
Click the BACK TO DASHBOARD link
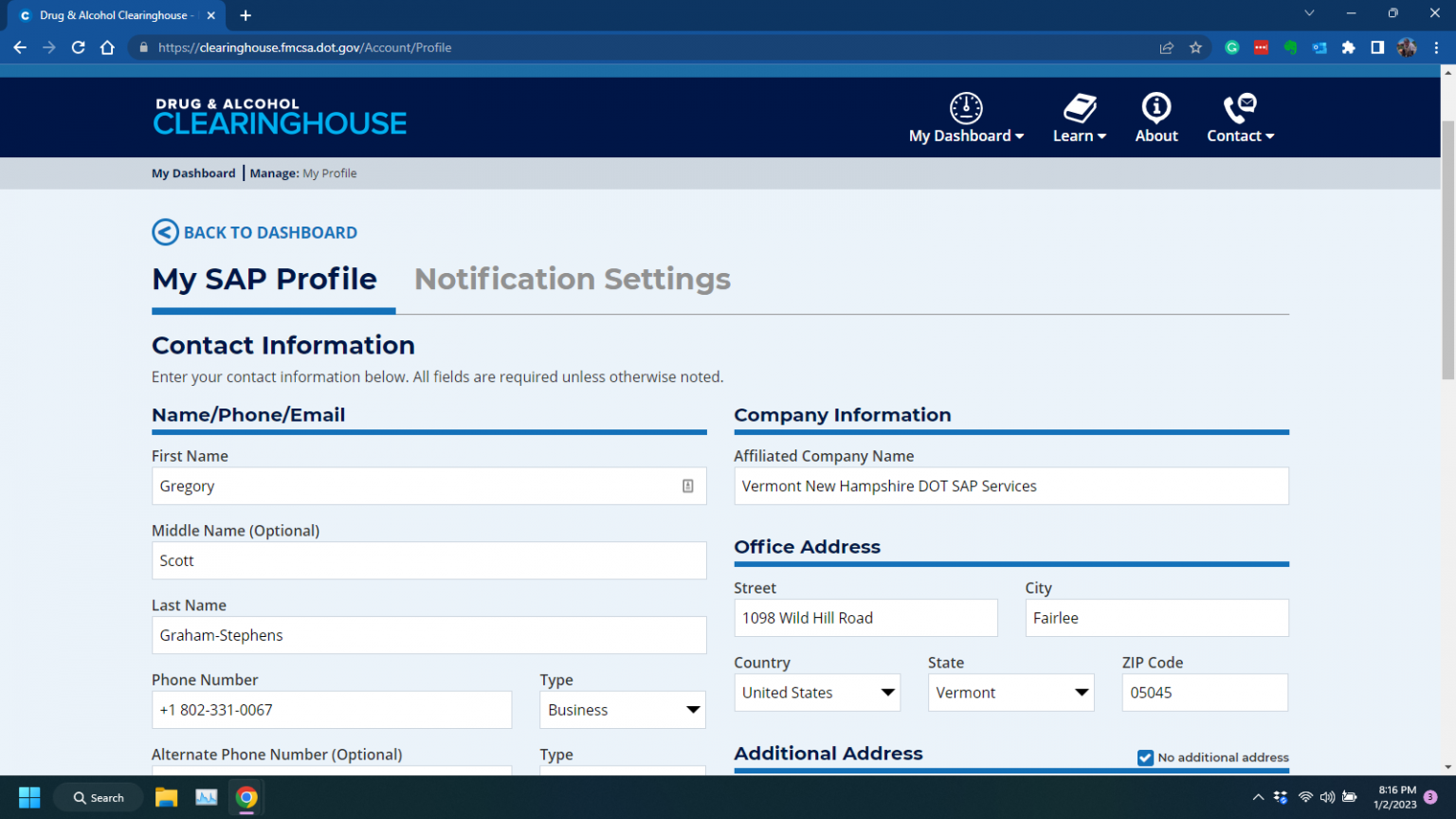(271, 232)
